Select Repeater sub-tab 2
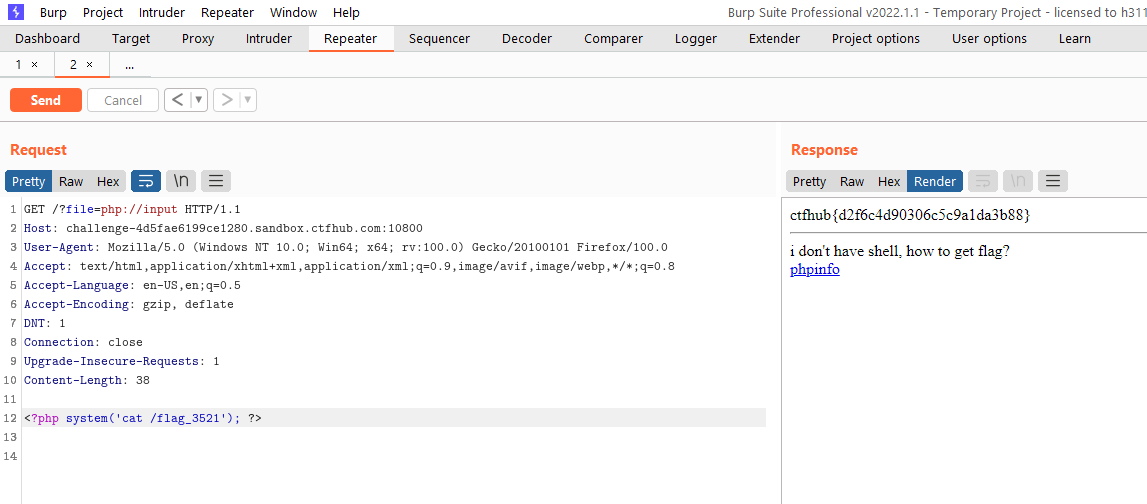This screenshot has width=1147, height=504. pyautogui.click(x=73, y=64)
